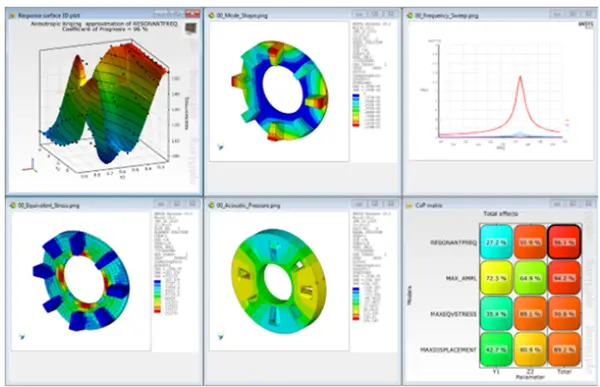
Task: Click the axis triad in the Acoustic Pressure image
Action: tap(220, 336)
